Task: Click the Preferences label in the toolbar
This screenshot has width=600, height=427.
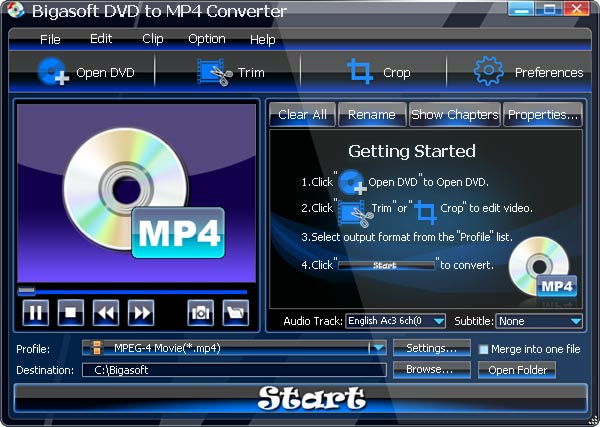Action: coord(549,72)
